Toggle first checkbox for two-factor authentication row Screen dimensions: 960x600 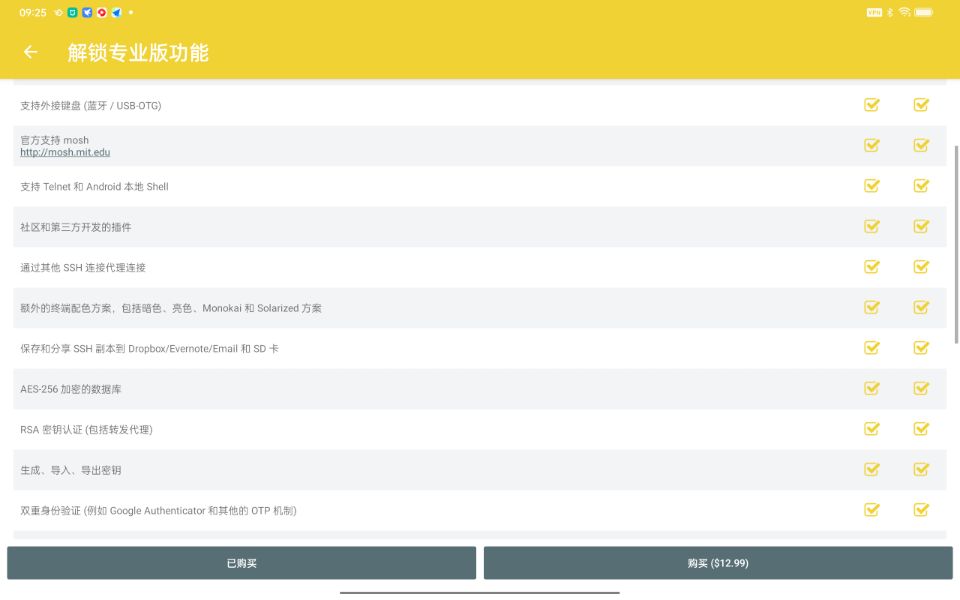point(871,510)
